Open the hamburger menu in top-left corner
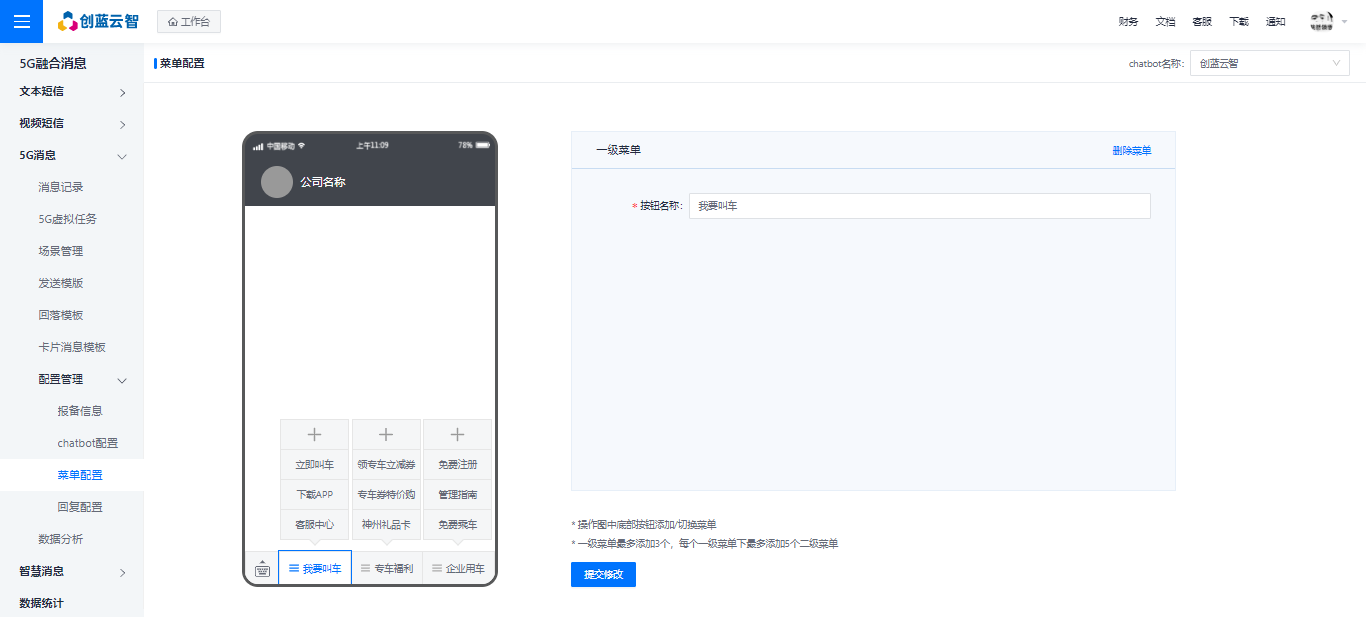This screenshot has height=617, width=1366. click(21, 21)
